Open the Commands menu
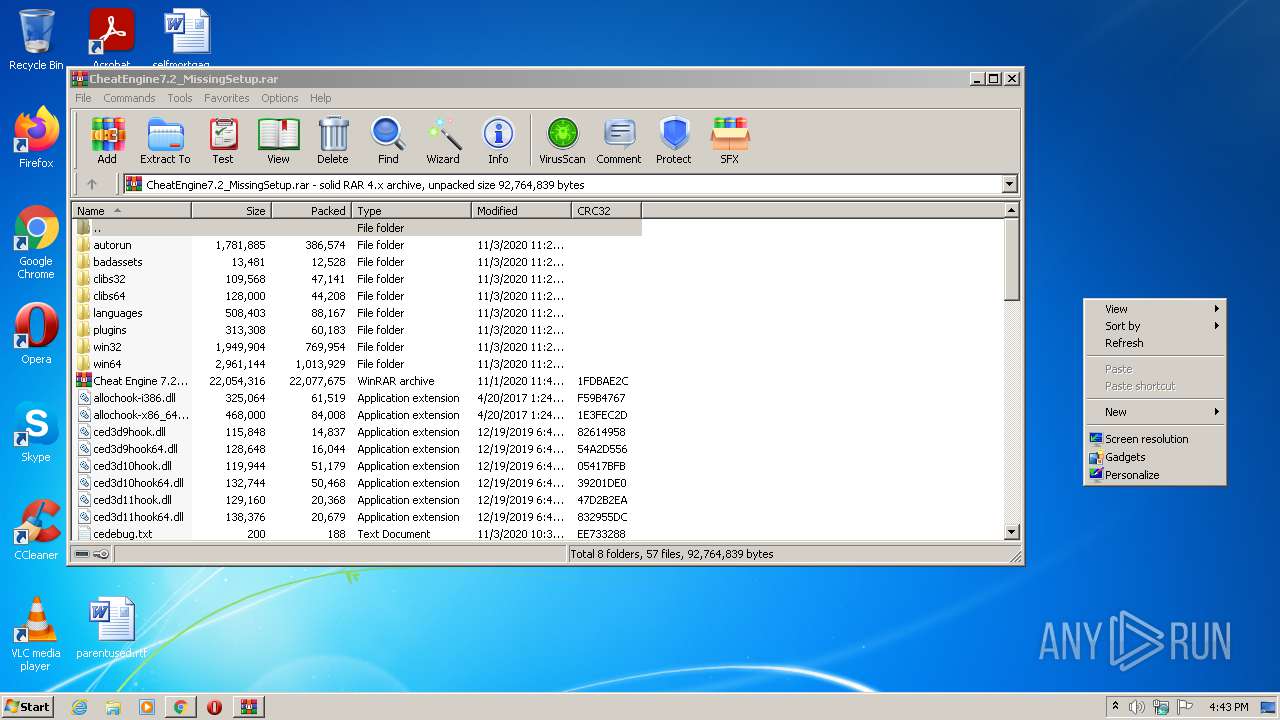This screenshot has height=720, width=1280. [129, 98]
